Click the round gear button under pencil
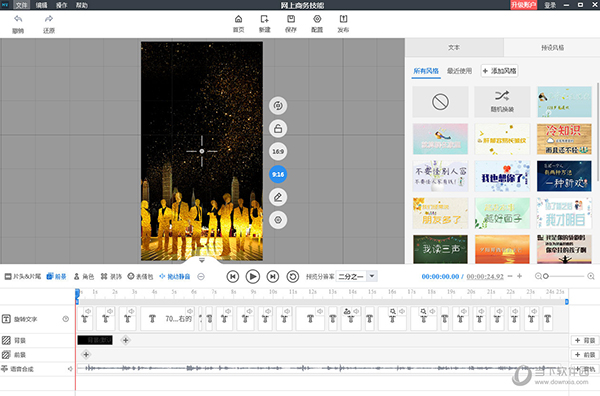The width and height of the screenshot is (600, 396). (278, 220)
